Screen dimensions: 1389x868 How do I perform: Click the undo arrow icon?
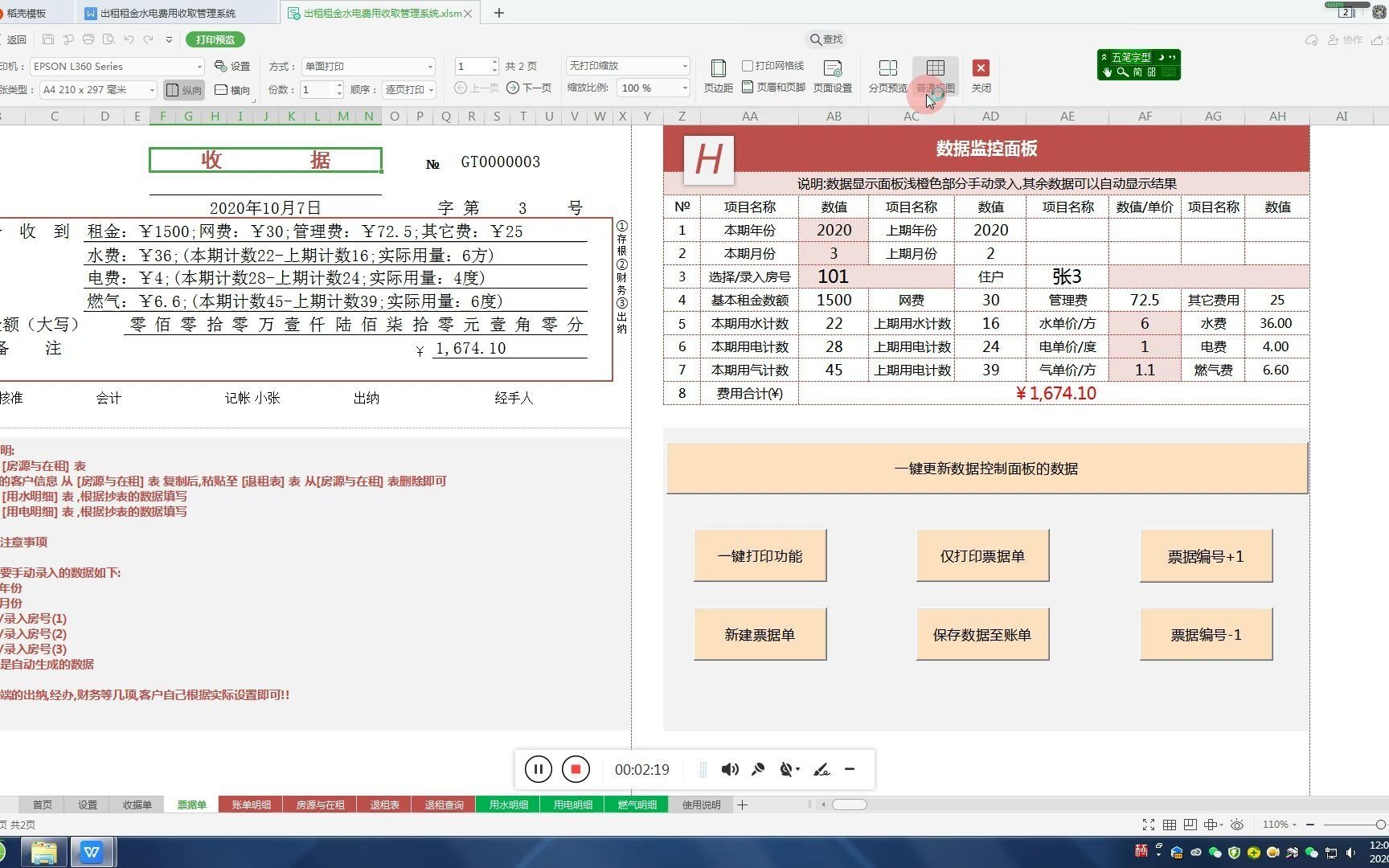(x=129, y=39)
